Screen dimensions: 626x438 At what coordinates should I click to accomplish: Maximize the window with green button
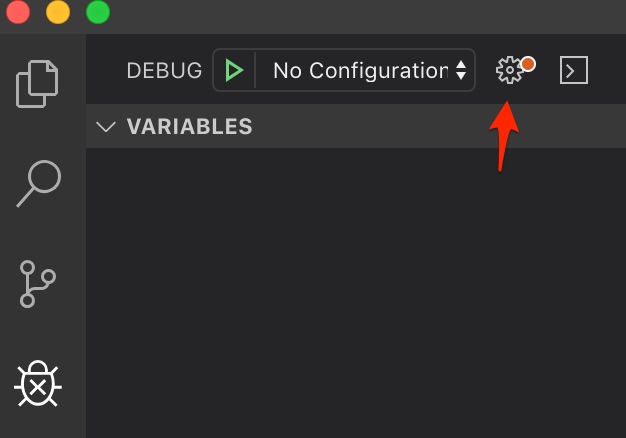click(98, 12)
